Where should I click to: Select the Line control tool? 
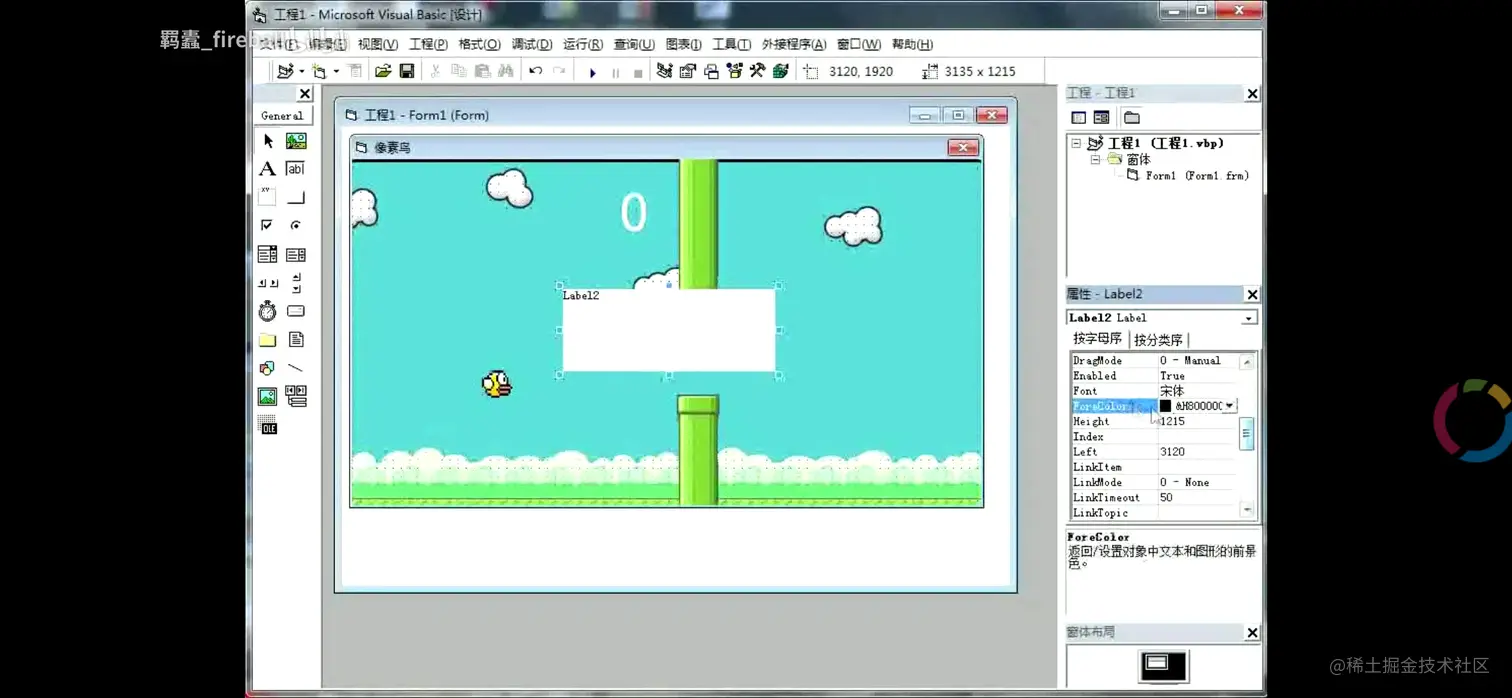point(296,368)
